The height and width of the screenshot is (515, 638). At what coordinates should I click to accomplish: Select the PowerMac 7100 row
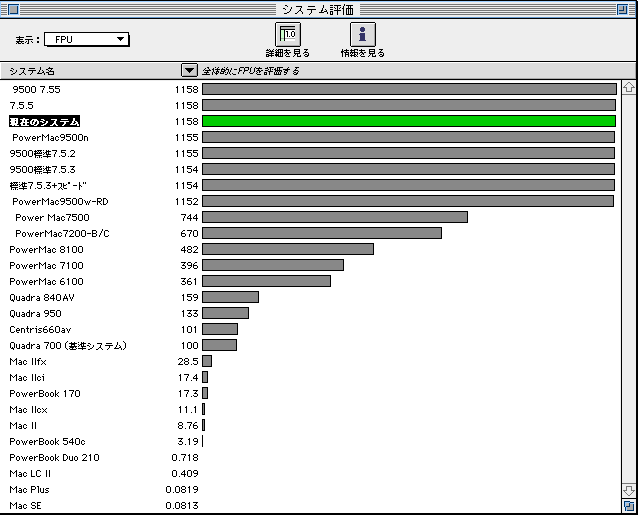point(309,265)
